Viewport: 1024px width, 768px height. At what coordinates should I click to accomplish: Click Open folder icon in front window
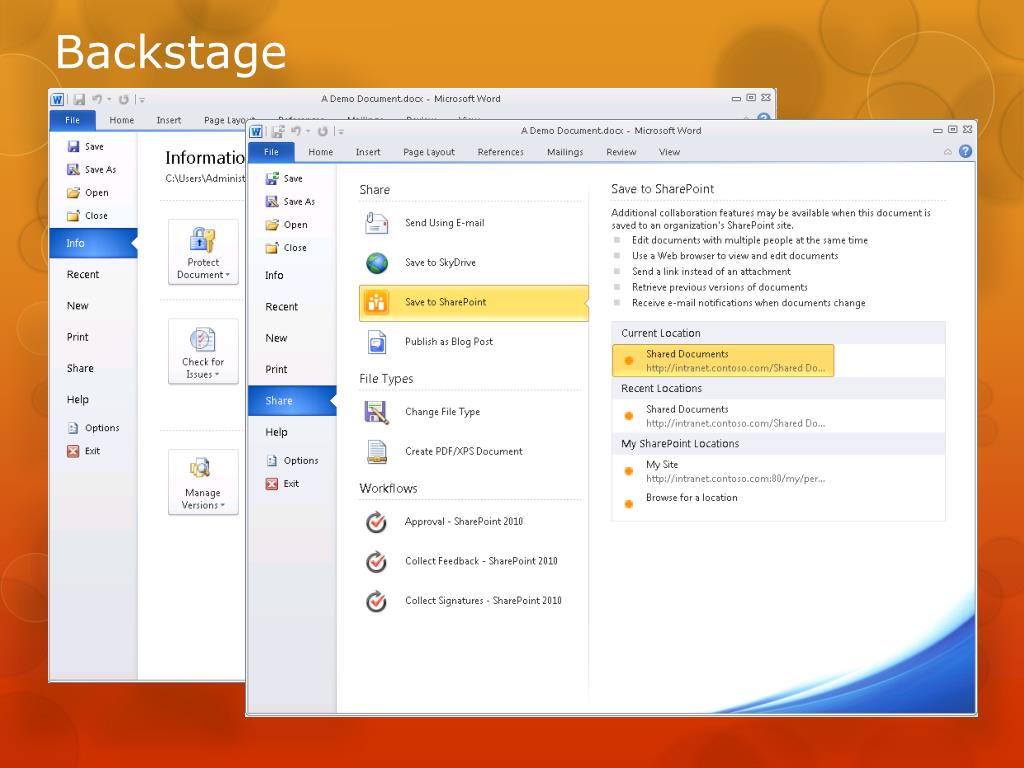click(x=272, y=225)
